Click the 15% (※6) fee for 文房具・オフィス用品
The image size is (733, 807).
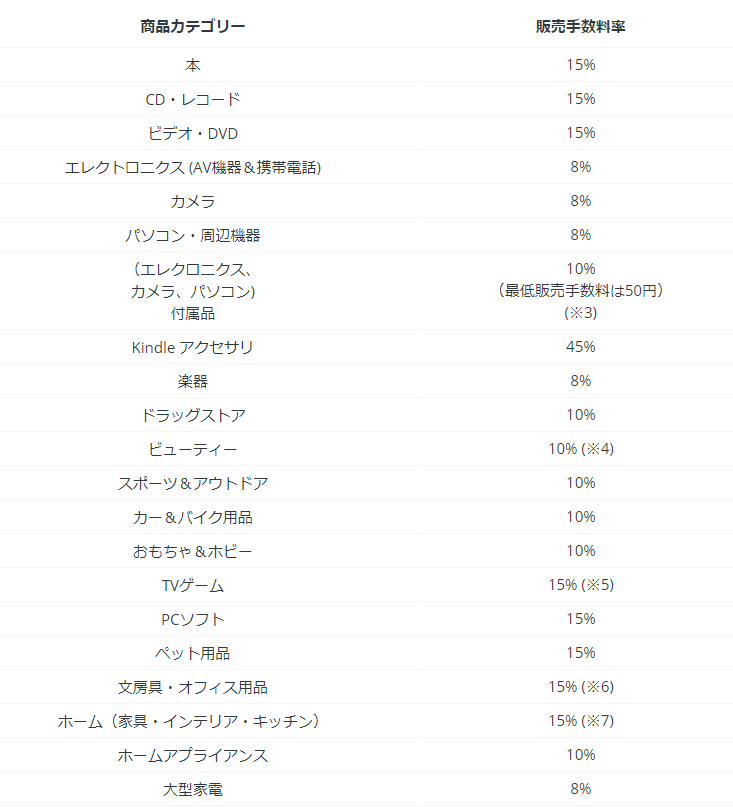580,687
